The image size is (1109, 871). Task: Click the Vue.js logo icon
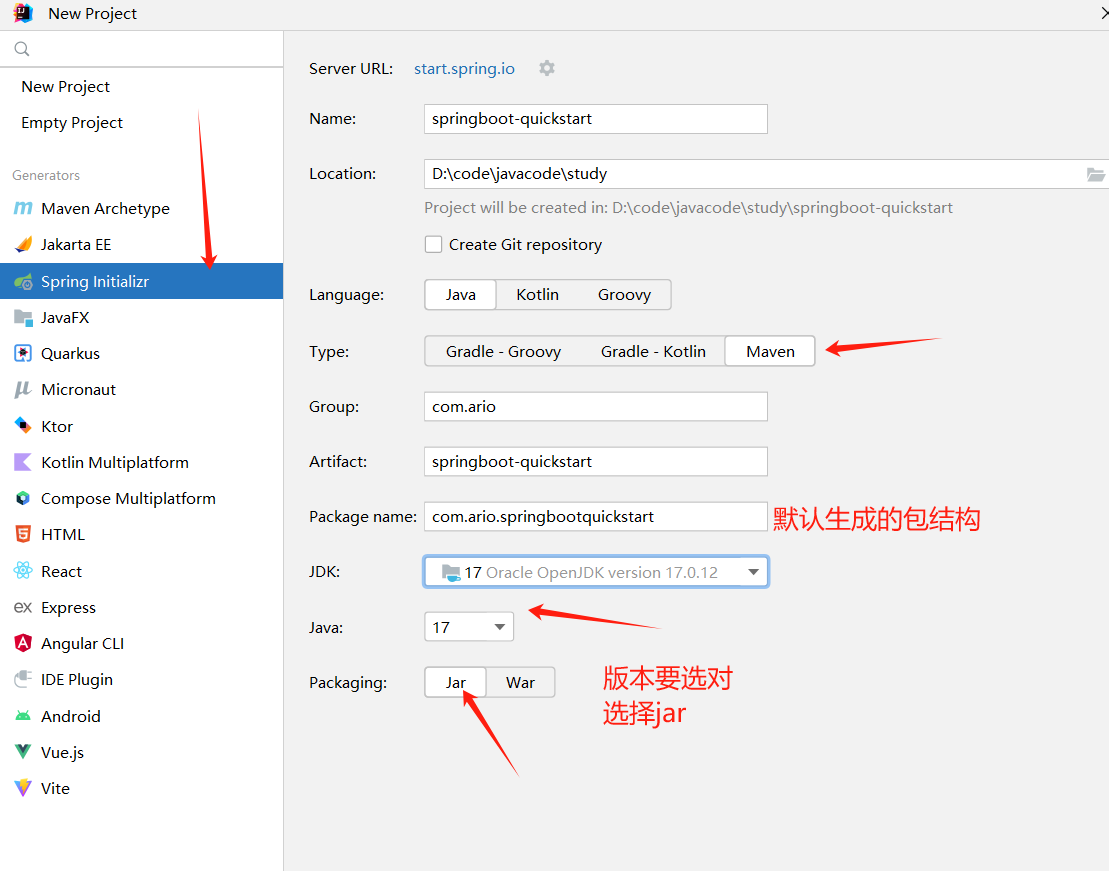pyautogui.click(x=23, y=752)
